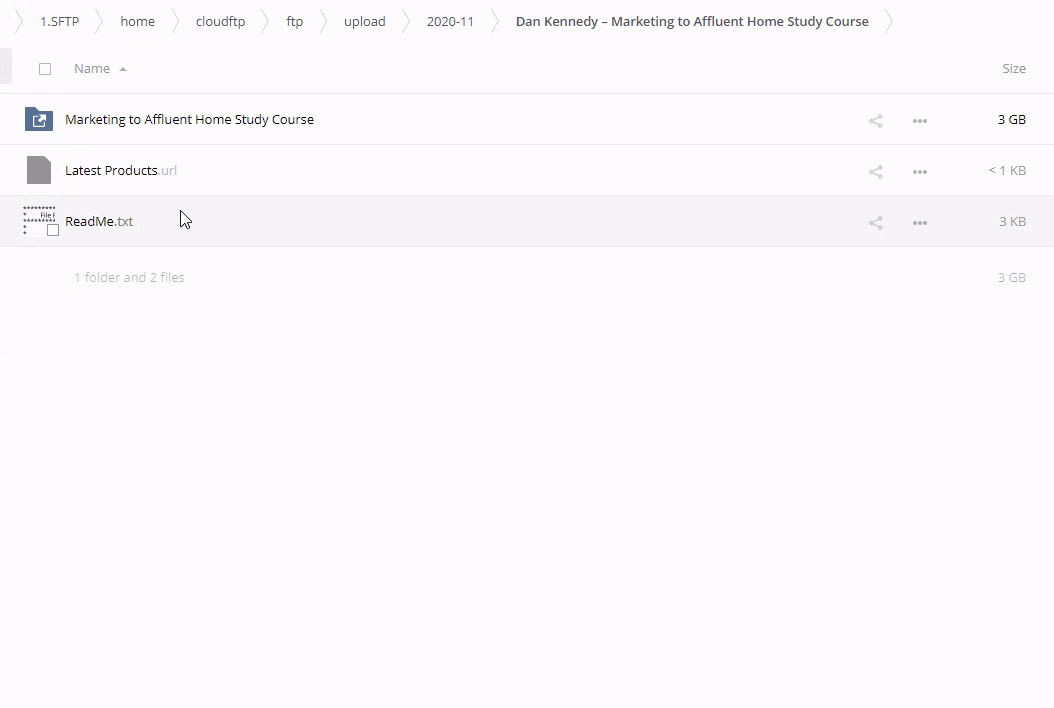Open more options for Marketing to Affluent folder
This screenshot has width=1054, height=708.
pos(919,120)
